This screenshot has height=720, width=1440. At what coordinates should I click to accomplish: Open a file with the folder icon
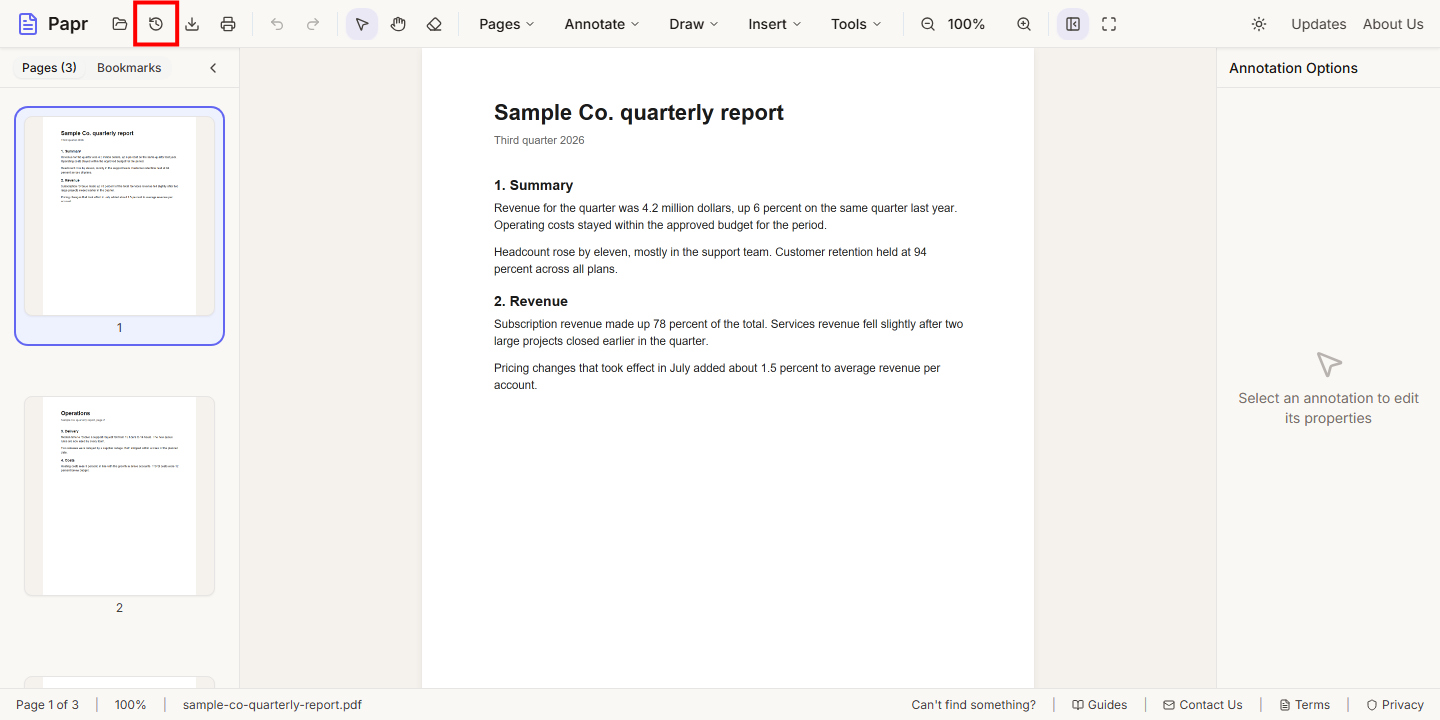tap(120, 24)
